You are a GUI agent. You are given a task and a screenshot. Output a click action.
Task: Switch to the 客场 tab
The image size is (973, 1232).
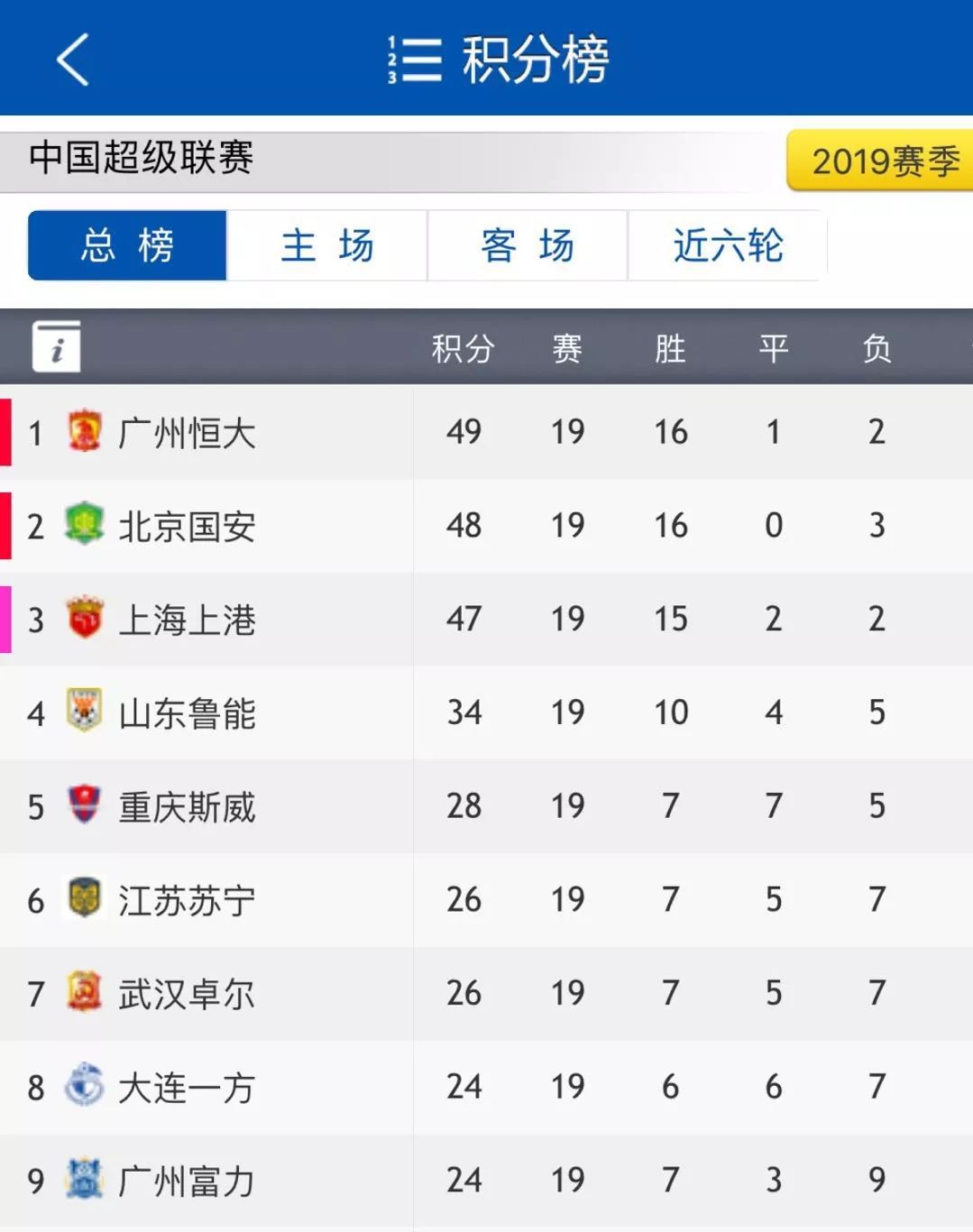[528, 245]
